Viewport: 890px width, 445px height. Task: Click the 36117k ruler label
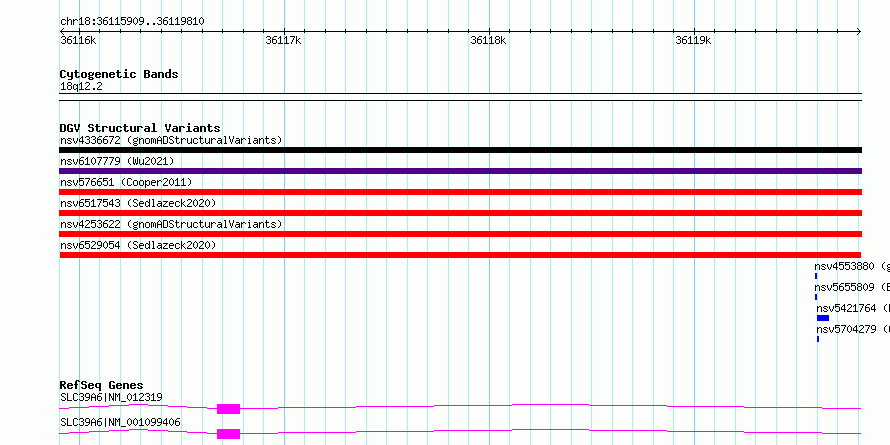coord(283,40)
